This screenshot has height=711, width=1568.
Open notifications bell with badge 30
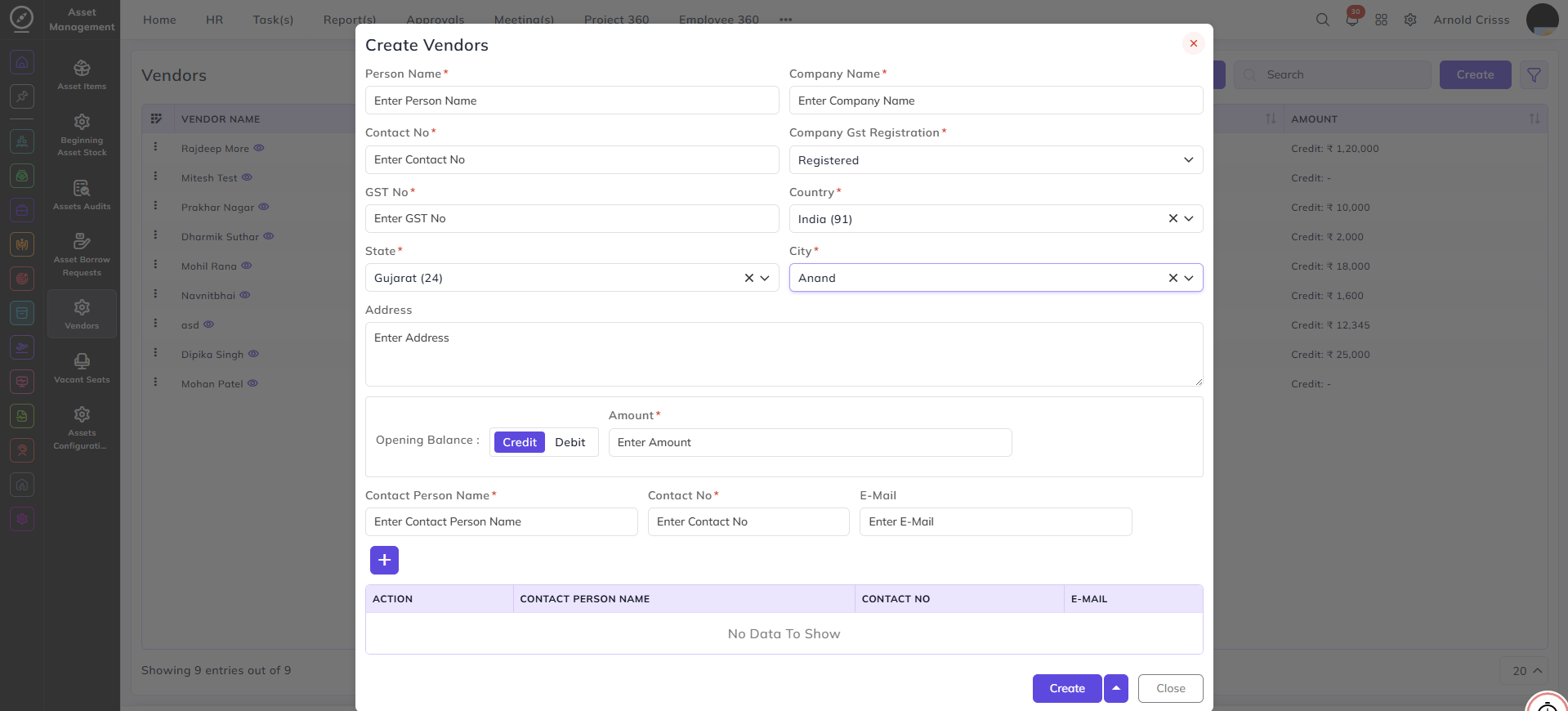coord(1352,19)
